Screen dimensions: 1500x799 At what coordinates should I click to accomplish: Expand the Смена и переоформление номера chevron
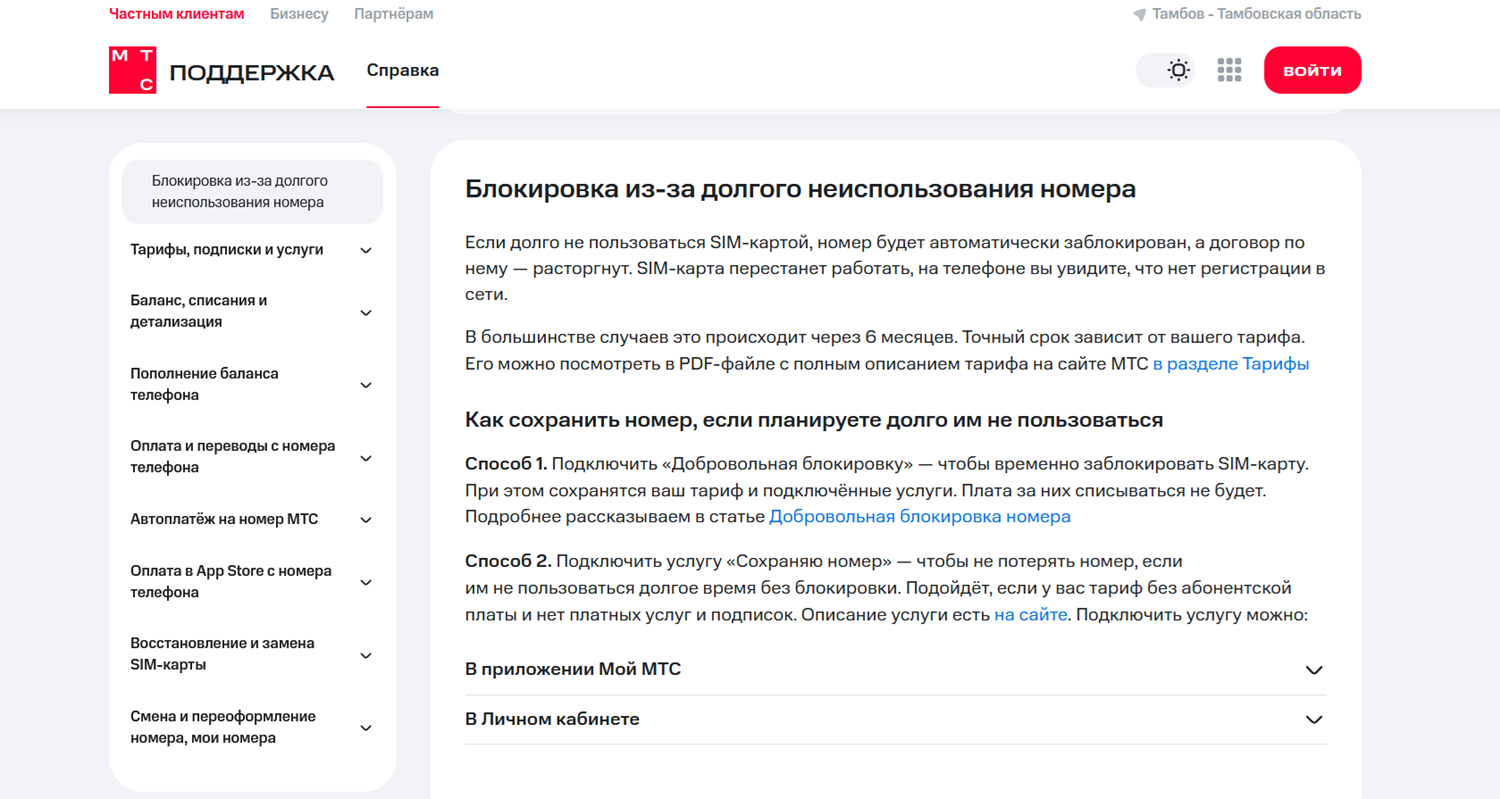coord(366,728)
